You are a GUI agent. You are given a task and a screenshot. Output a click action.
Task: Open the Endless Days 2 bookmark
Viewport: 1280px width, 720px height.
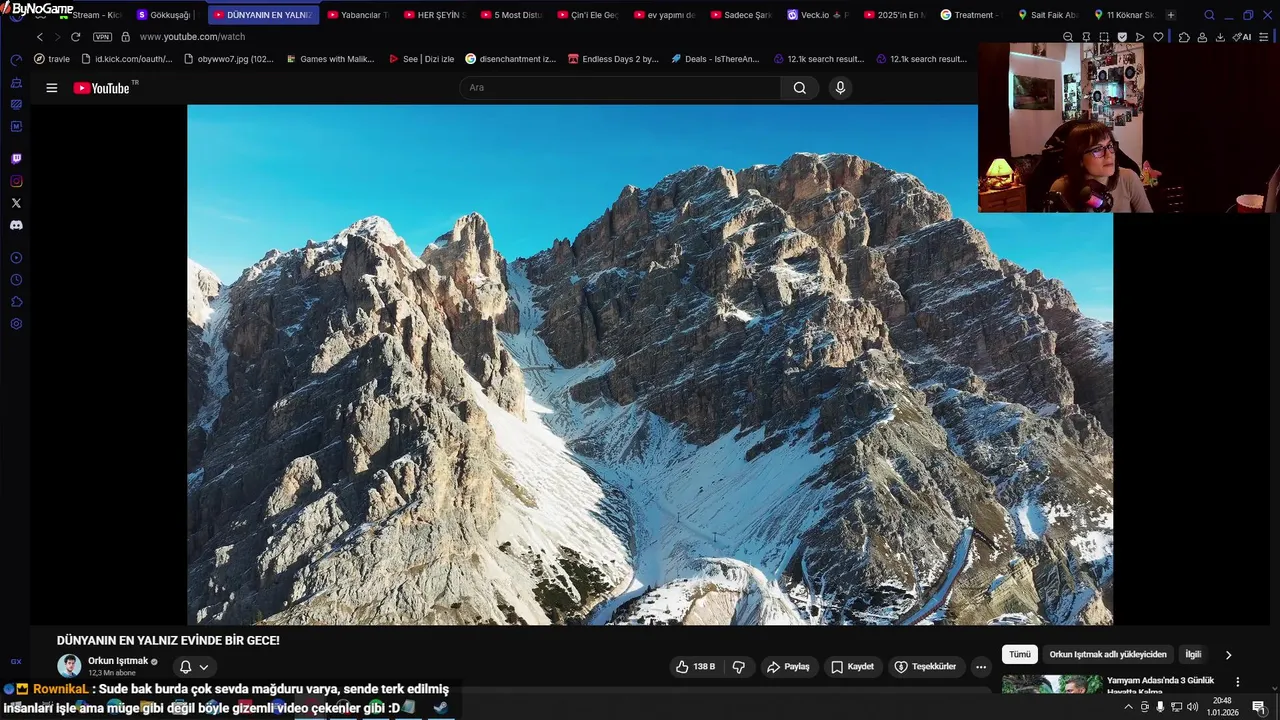(613, 59)
